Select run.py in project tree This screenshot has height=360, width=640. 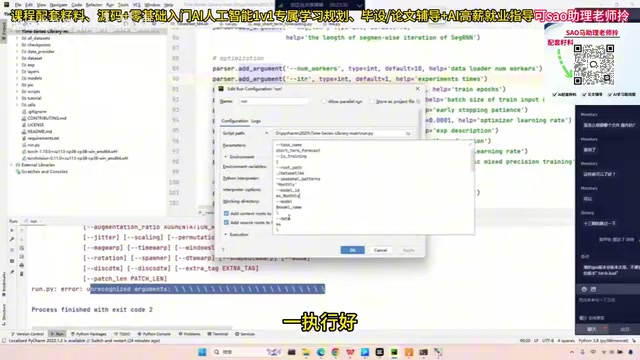click(x=33, y=145)
